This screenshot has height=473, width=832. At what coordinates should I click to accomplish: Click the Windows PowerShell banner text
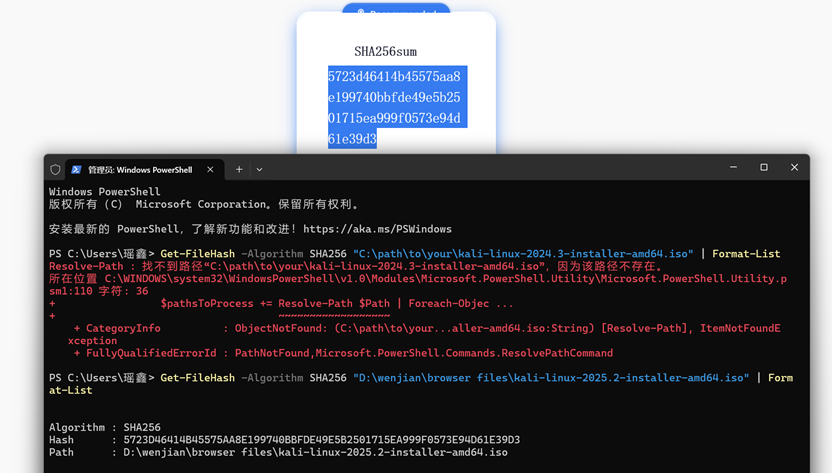pos(105,192)
